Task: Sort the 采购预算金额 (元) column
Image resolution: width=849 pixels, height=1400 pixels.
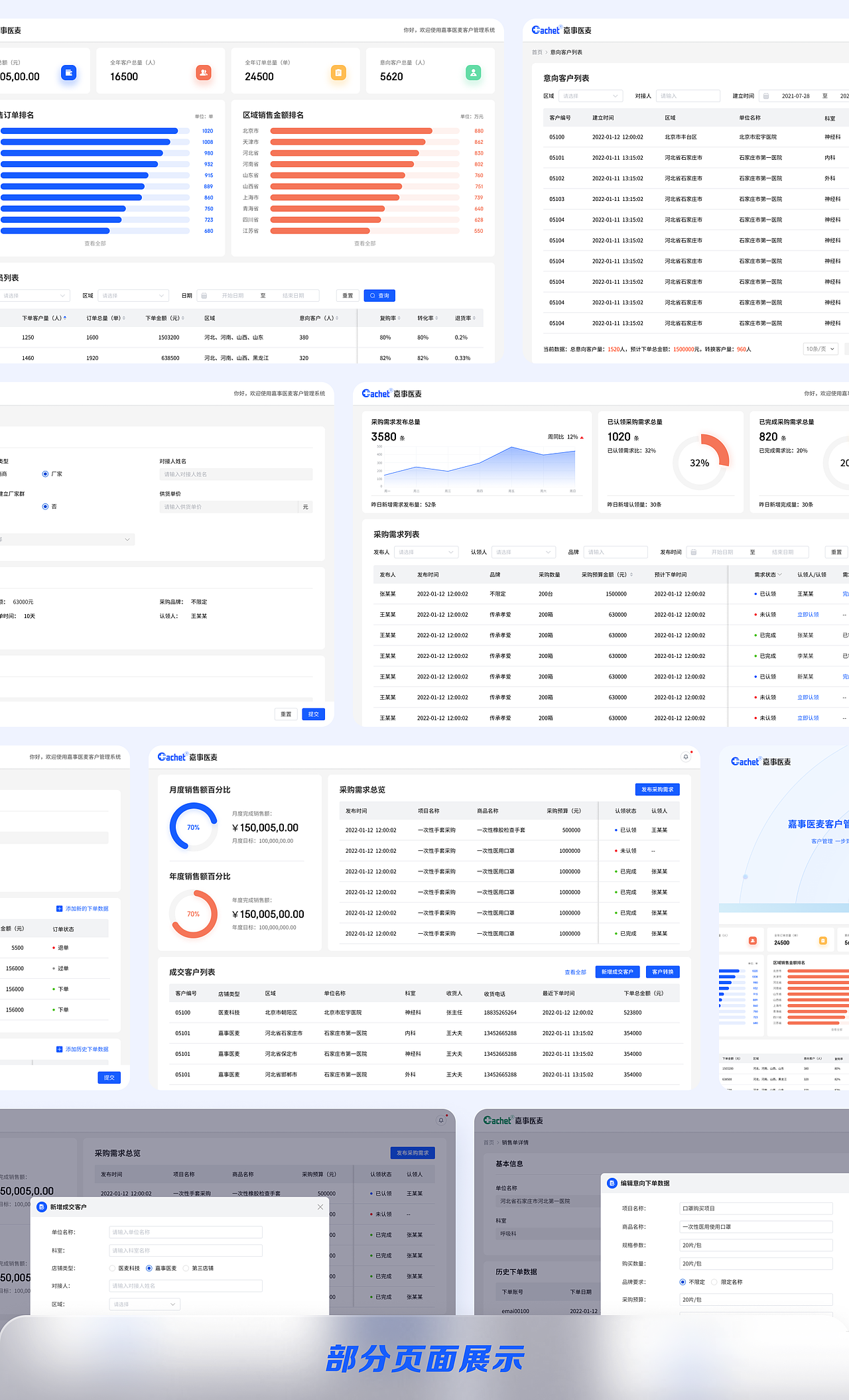Action: (x=631, y=575)
